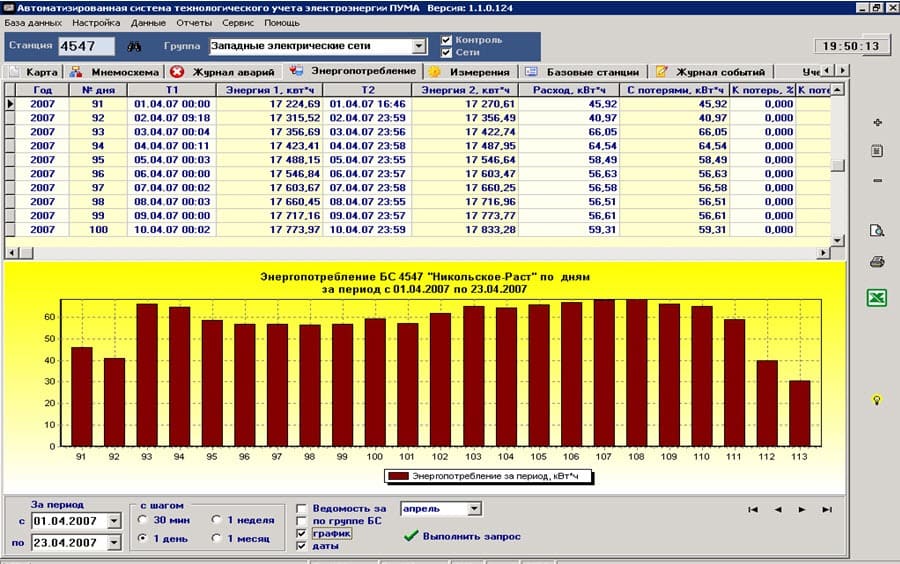Toggle the Контроль checkbox
Screen dimensions: 900x564
[x=447, y=40]
